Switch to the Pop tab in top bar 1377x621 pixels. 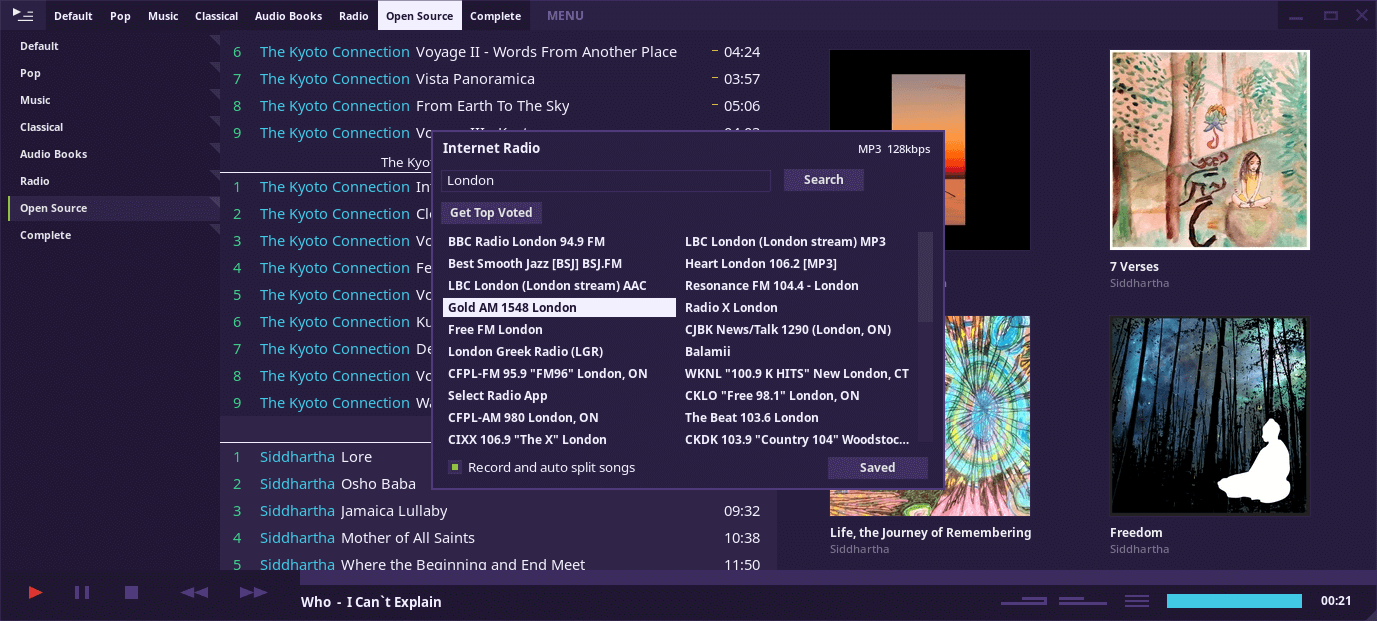120,16
